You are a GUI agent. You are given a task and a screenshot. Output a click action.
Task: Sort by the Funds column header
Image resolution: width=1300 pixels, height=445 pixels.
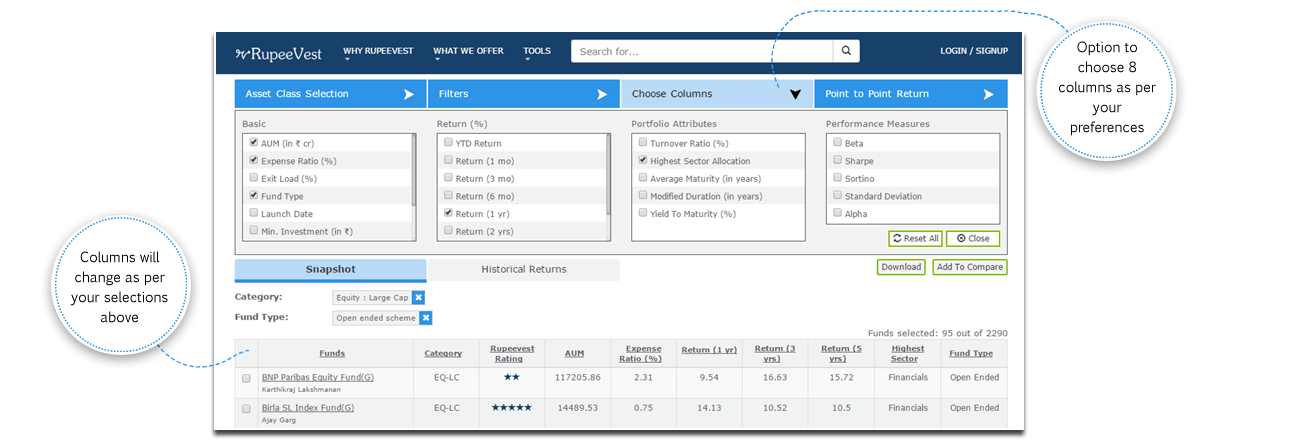332,353
